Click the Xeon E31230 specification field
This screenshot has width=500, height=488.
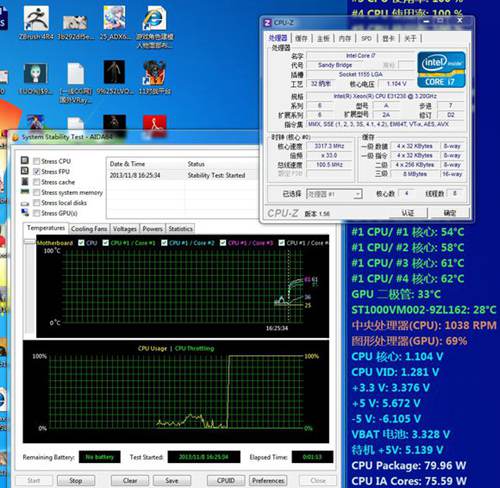[x=385, y=96]
